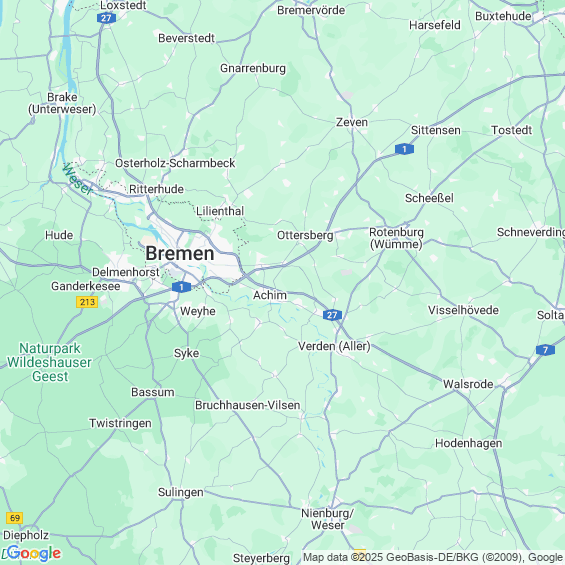Select the Bremen city label
The height and width of the screenshot is (565, 565).
pos(179,253)
